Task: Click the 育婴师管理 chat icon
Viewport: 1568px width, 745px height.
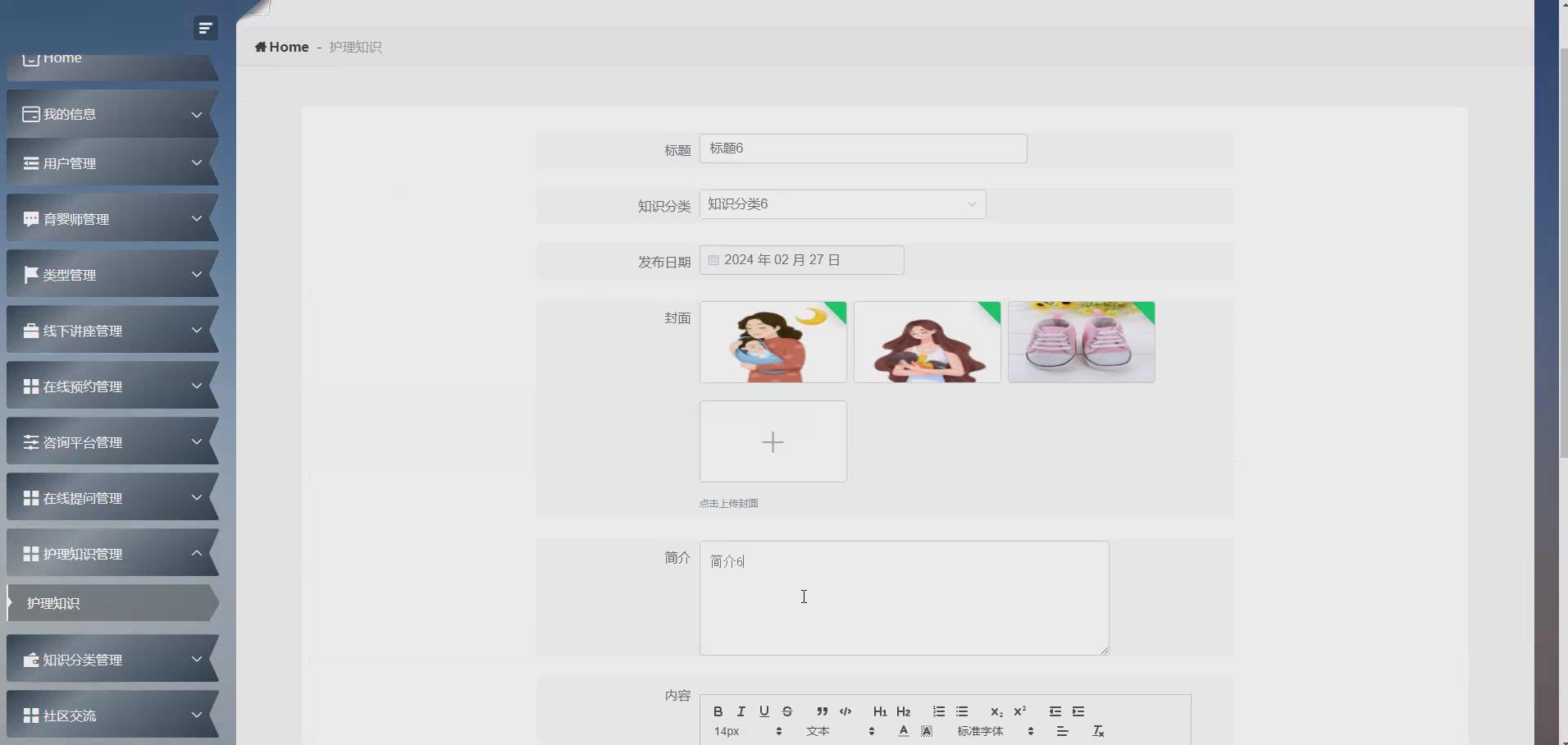Action: click(31, 219)
